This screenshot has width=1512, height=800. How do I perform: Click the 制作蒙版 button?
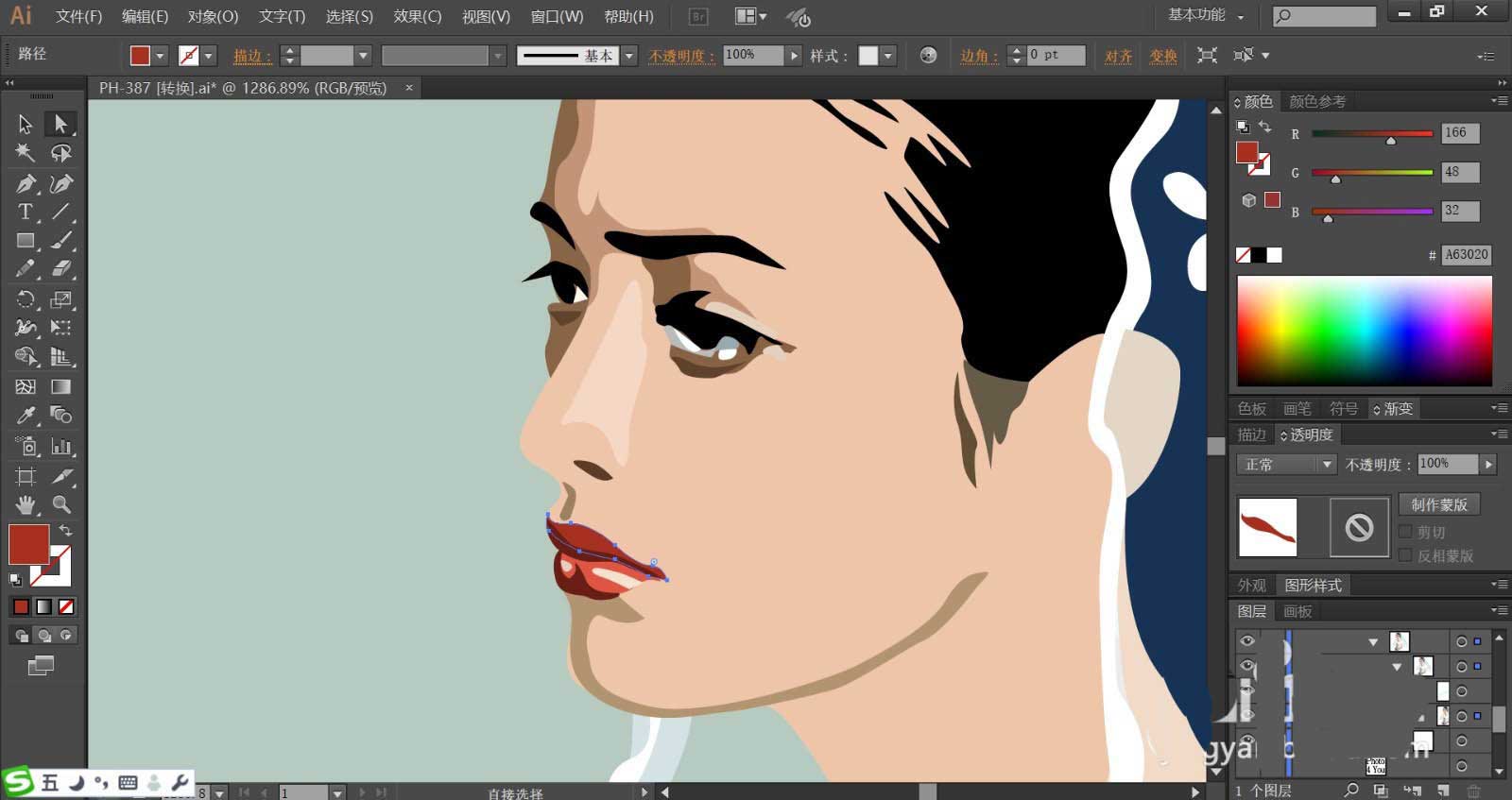[1439, 504]
